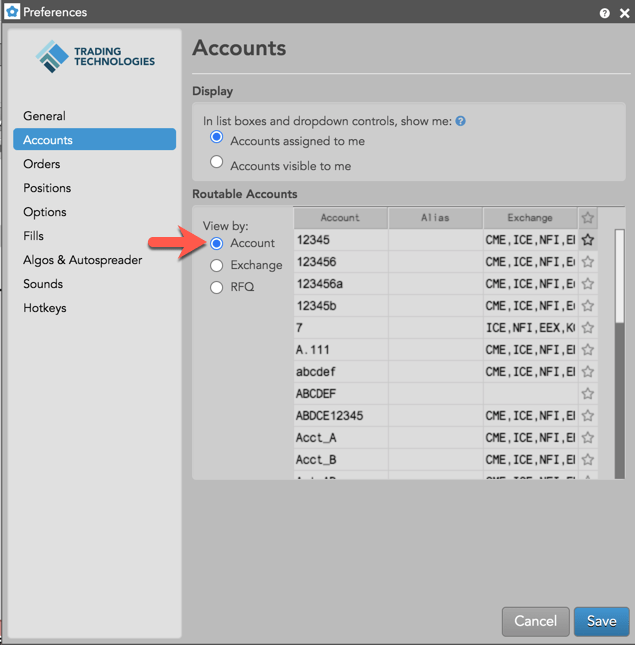Open the Fills preferences section
635x645 pixels.
click(x=95, y=236)
